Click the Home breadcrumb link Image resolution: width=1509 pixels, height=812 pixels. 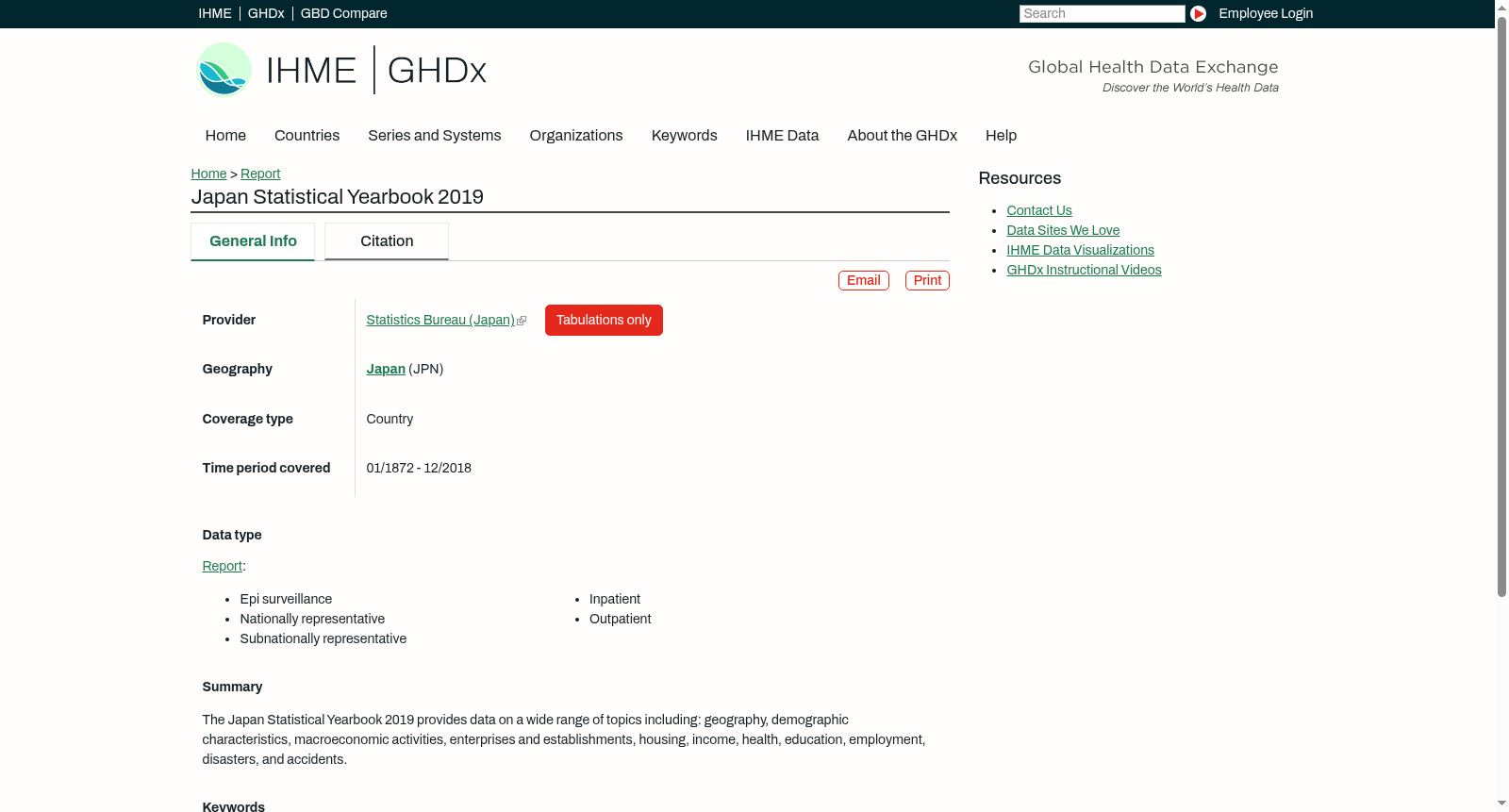point(208,174)
